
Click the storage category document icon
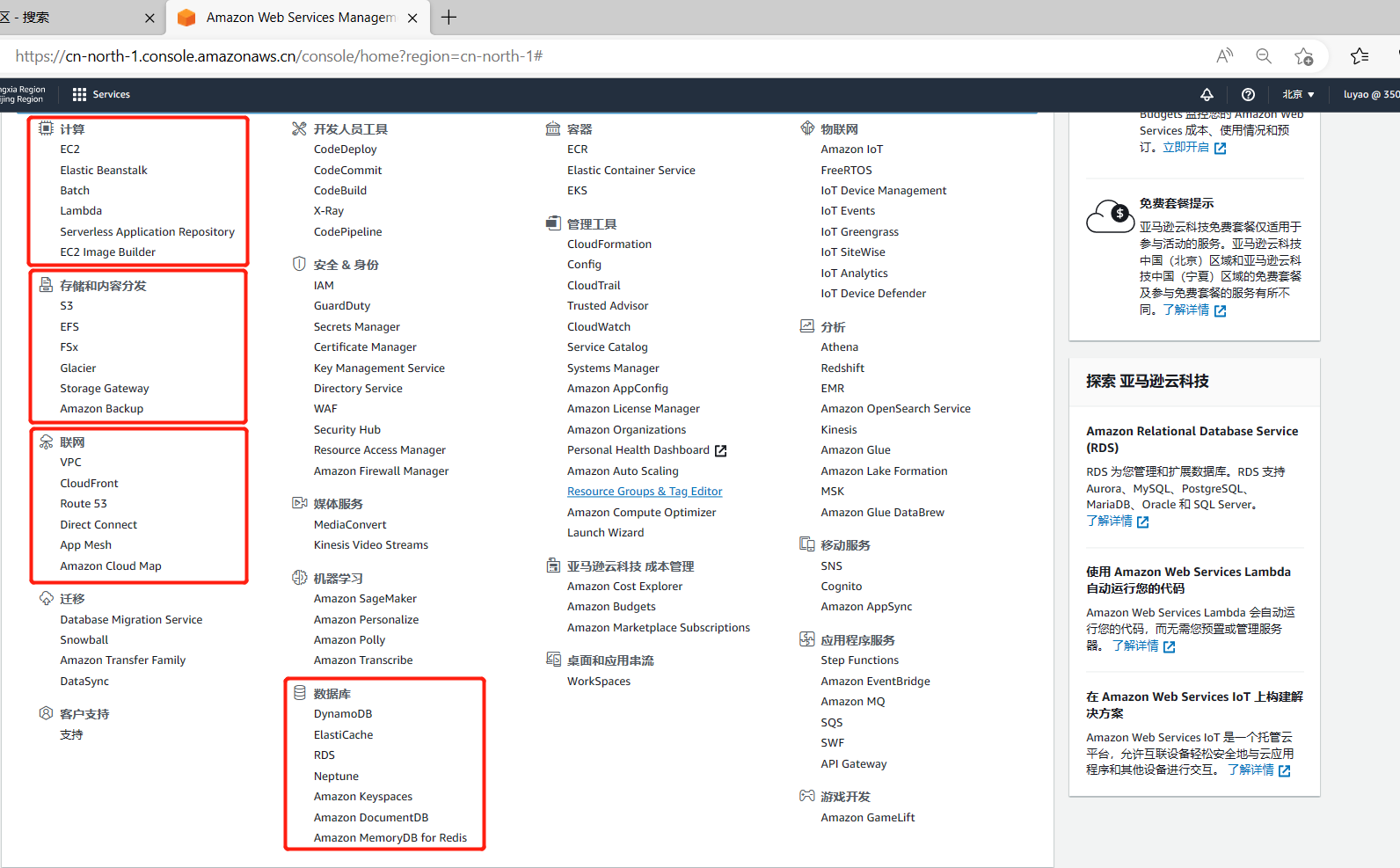[x=47, y=285]
